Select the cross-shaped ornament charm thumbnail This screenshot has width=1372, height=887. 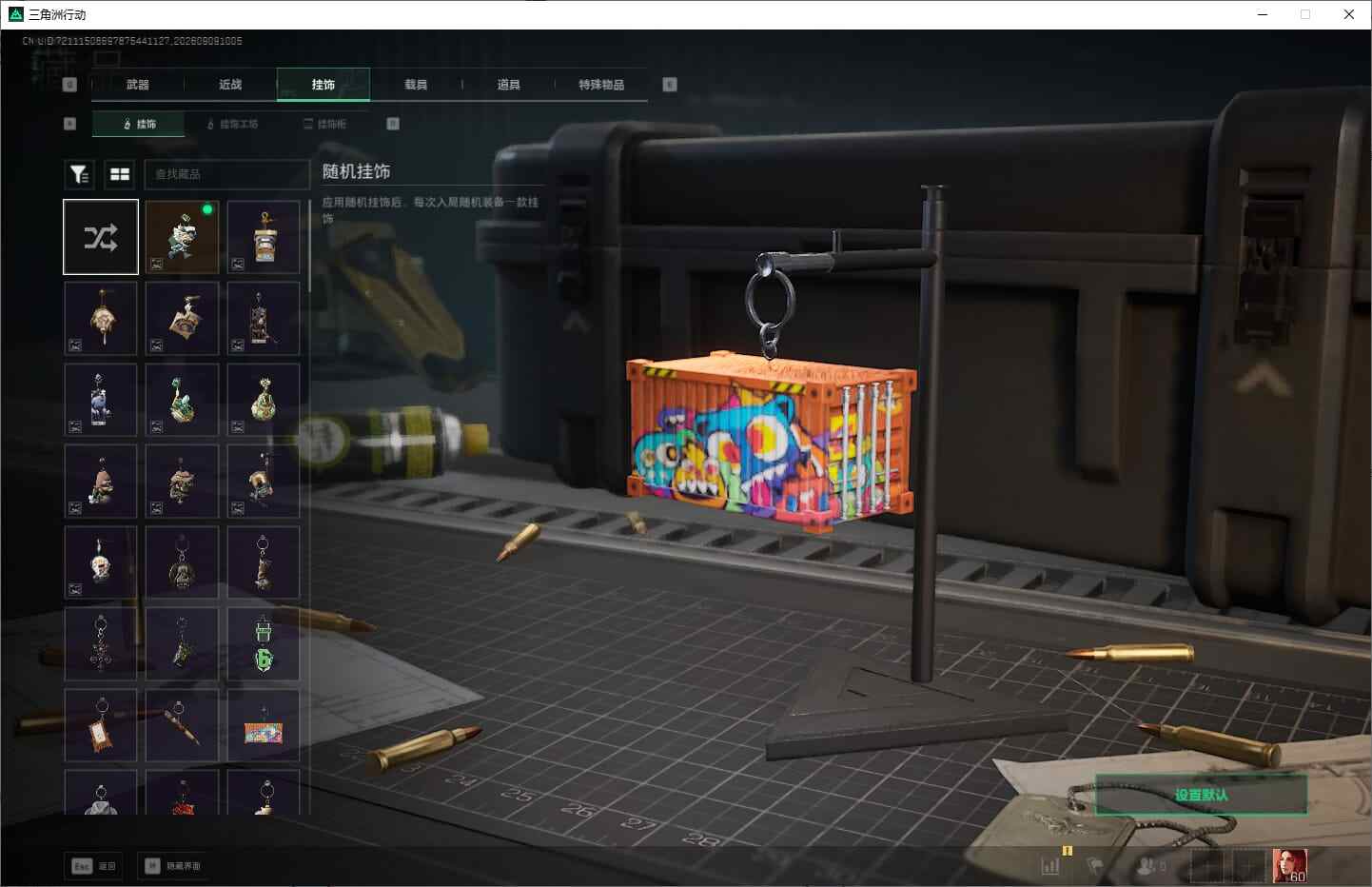tap(101, 645)
